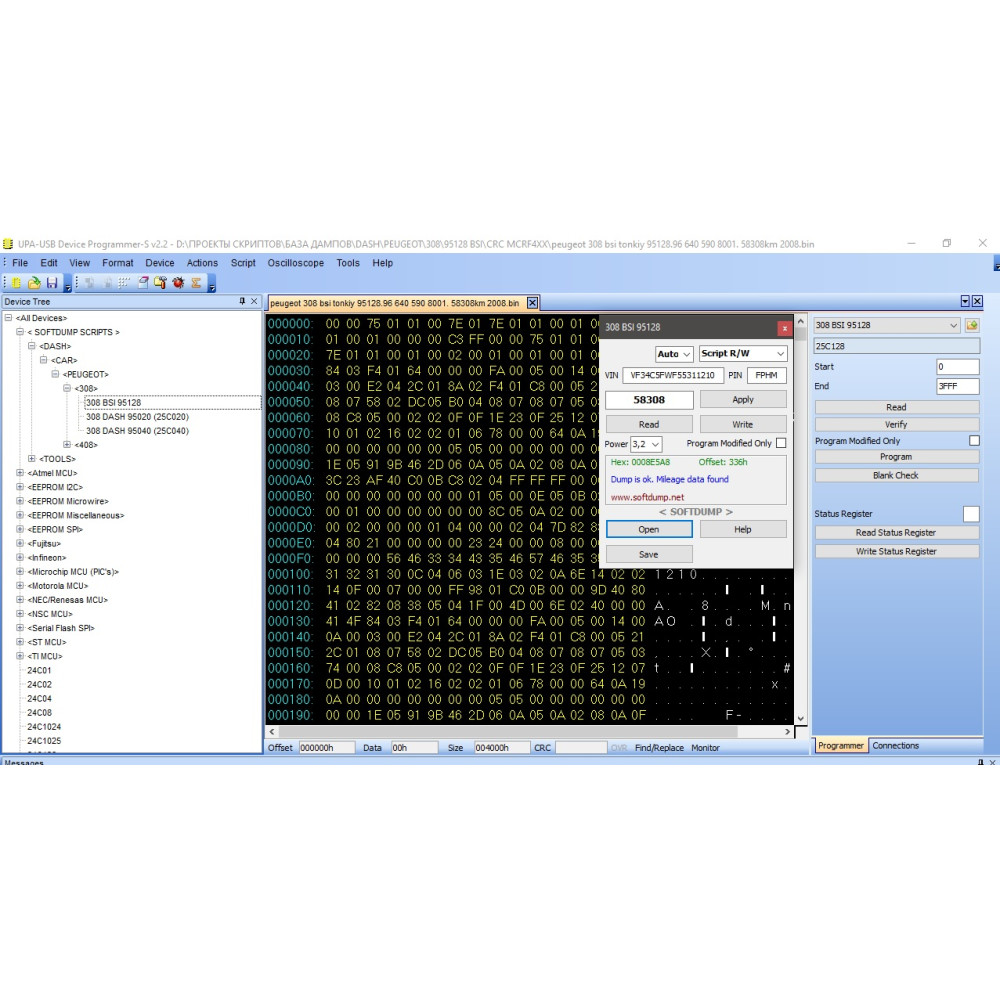Viewport: 1000px width, 1000px height.
Task: Click the mileage 58308 input field
Action: coord(649,400)
